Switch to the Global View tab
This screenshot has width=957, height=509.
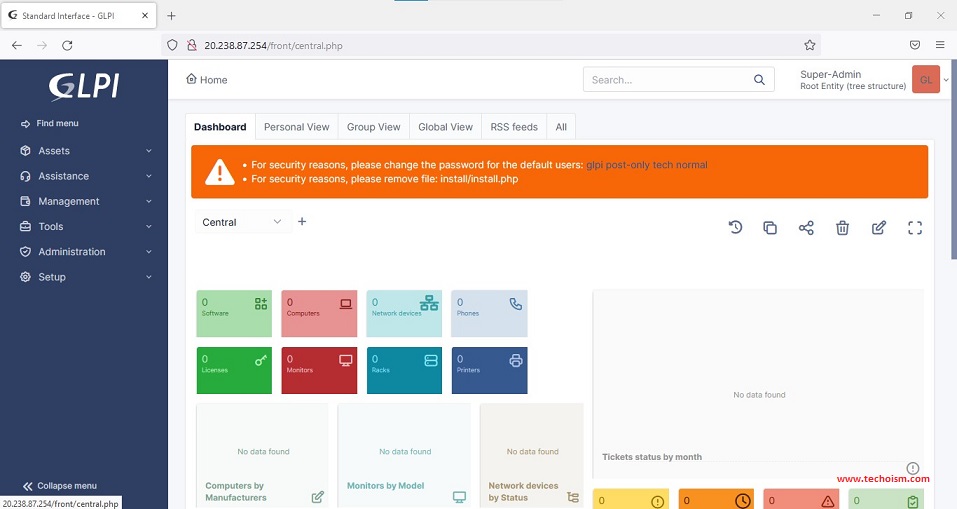446,127
